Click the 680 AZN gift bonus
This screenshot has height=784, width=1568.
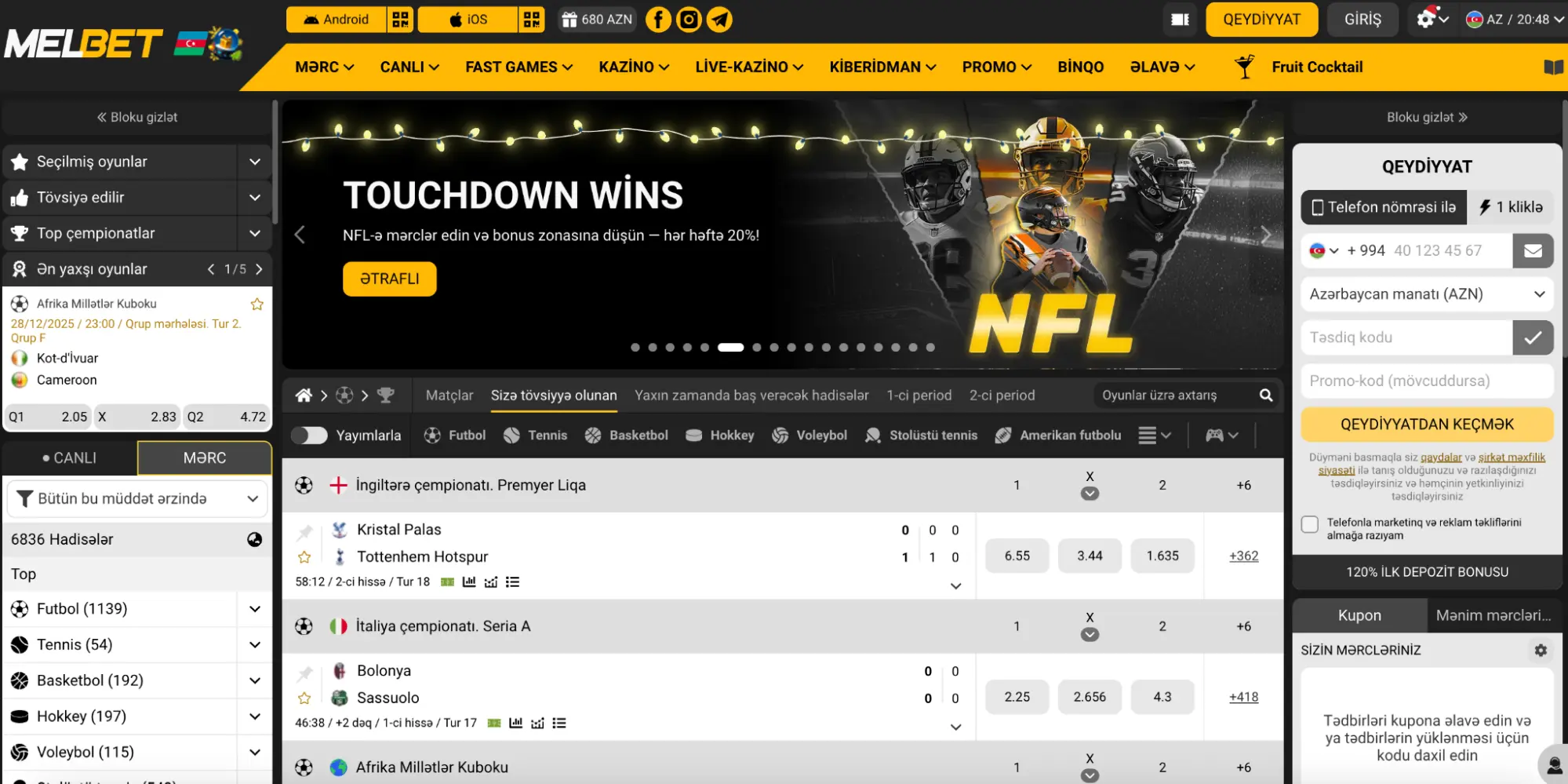[597, 20]
